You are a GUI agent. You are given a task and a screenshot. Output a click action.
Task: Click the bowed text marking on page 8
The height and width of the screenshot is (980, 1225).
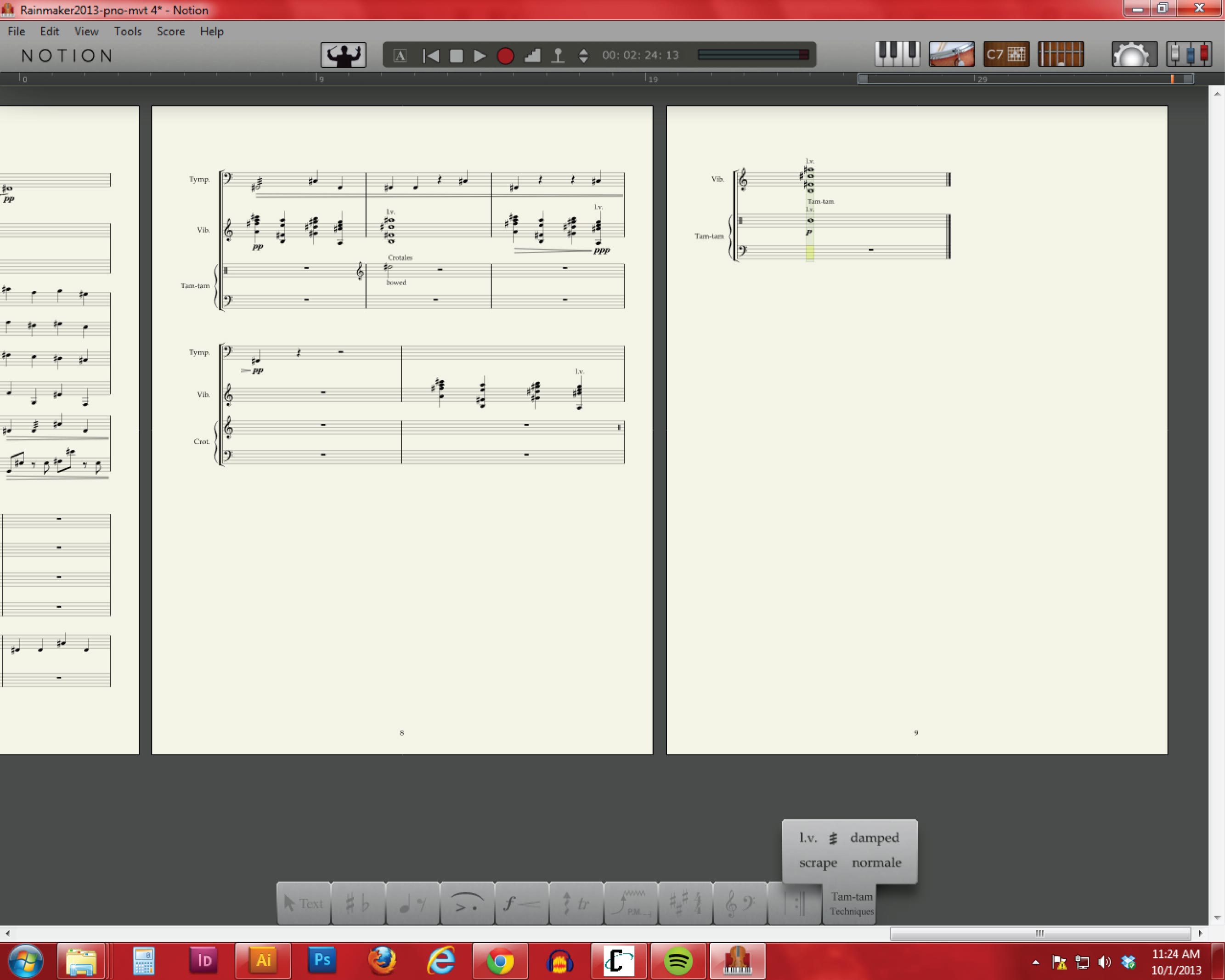(396, 283)
